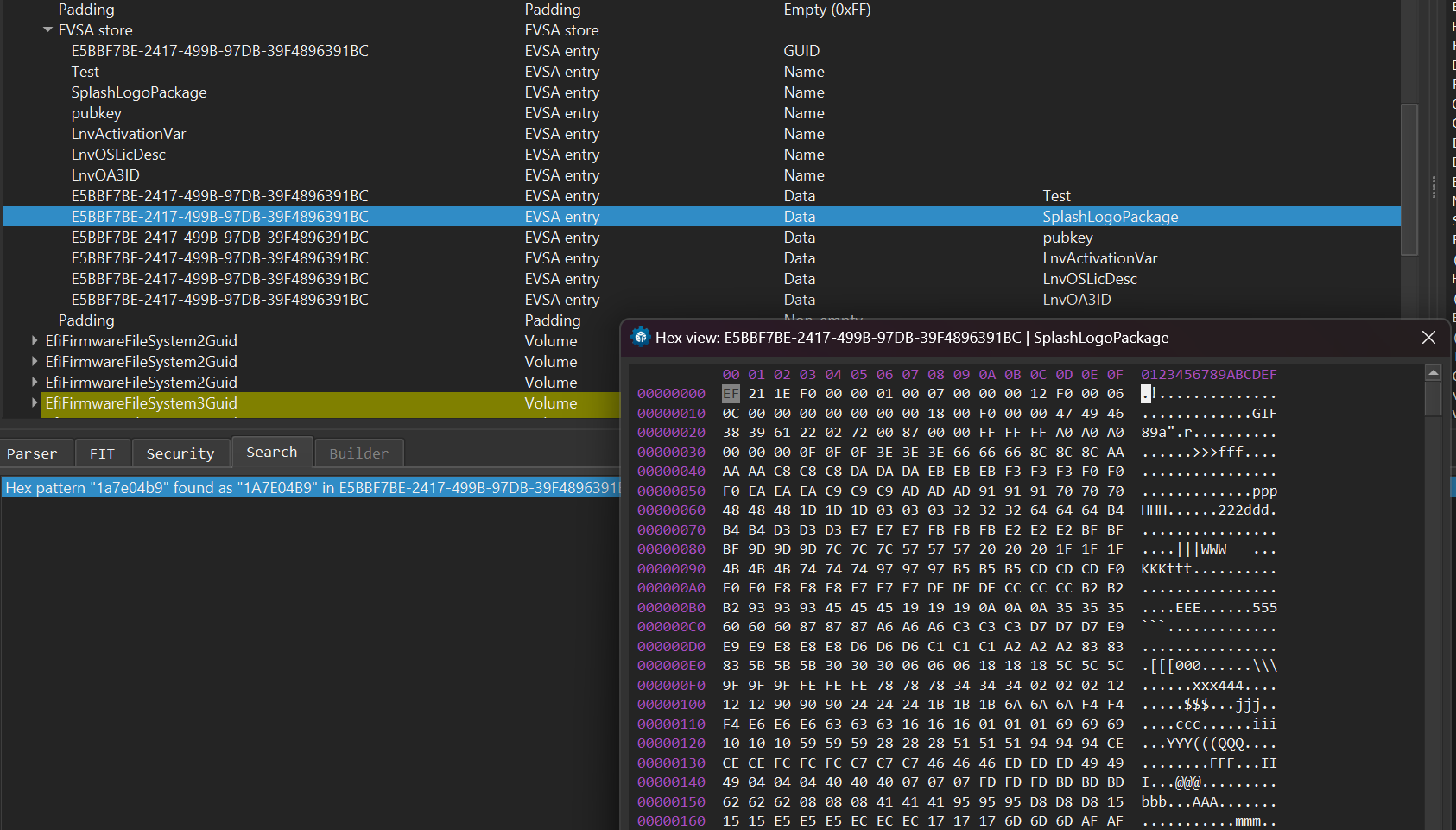Select the data entry with text LnvOA3ID
Viewport: 1456px width, 830px height.
tap(701, 300)
